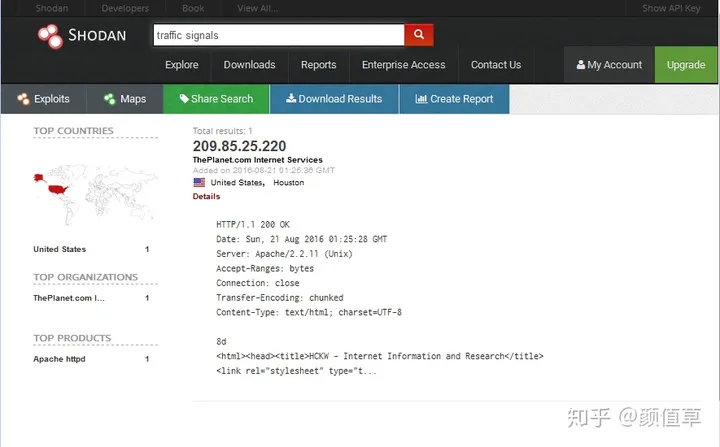
Task: Click the Share Search button
Action: tap(216, 99)
